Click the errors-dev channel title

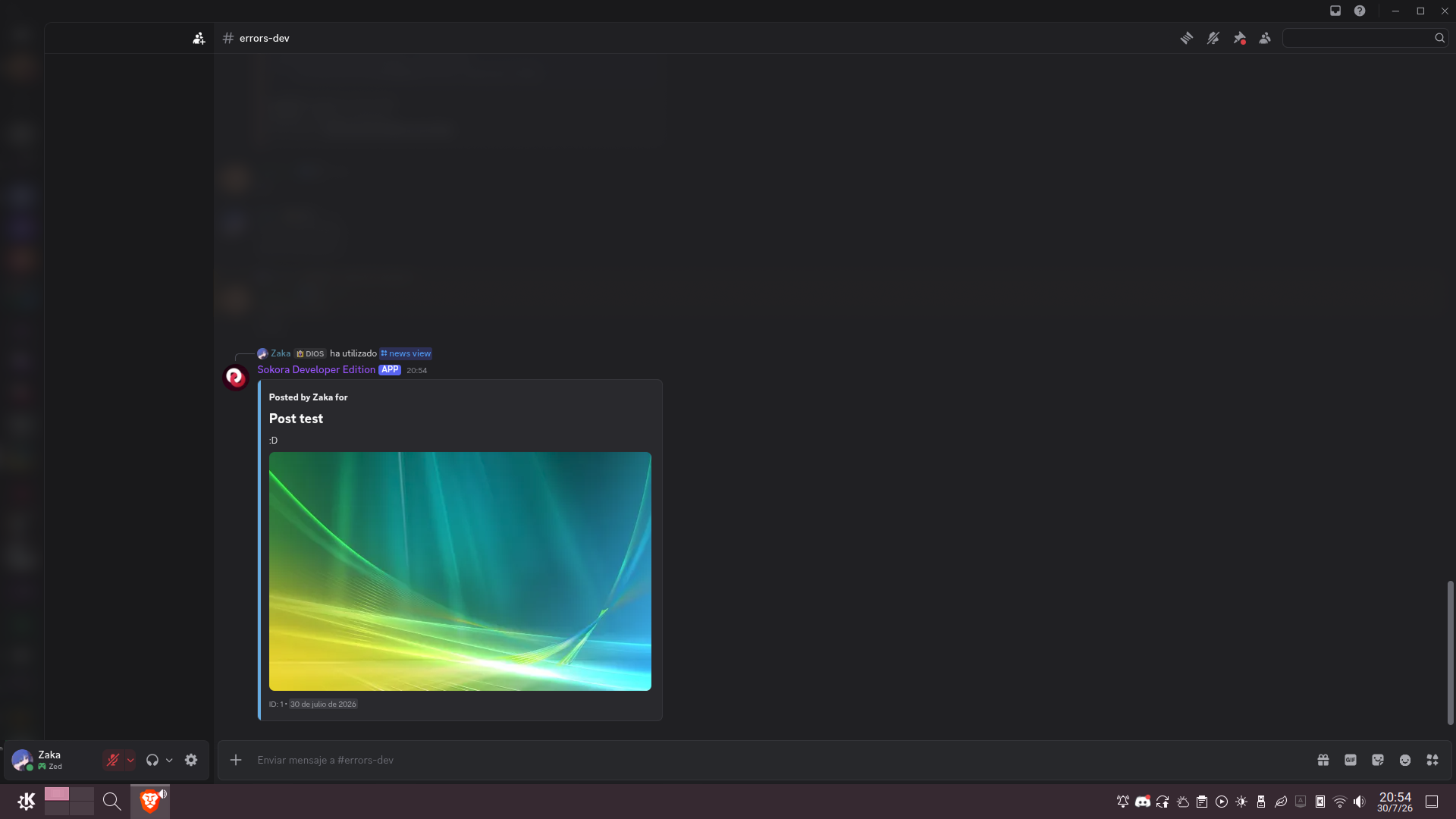[265, 38]
